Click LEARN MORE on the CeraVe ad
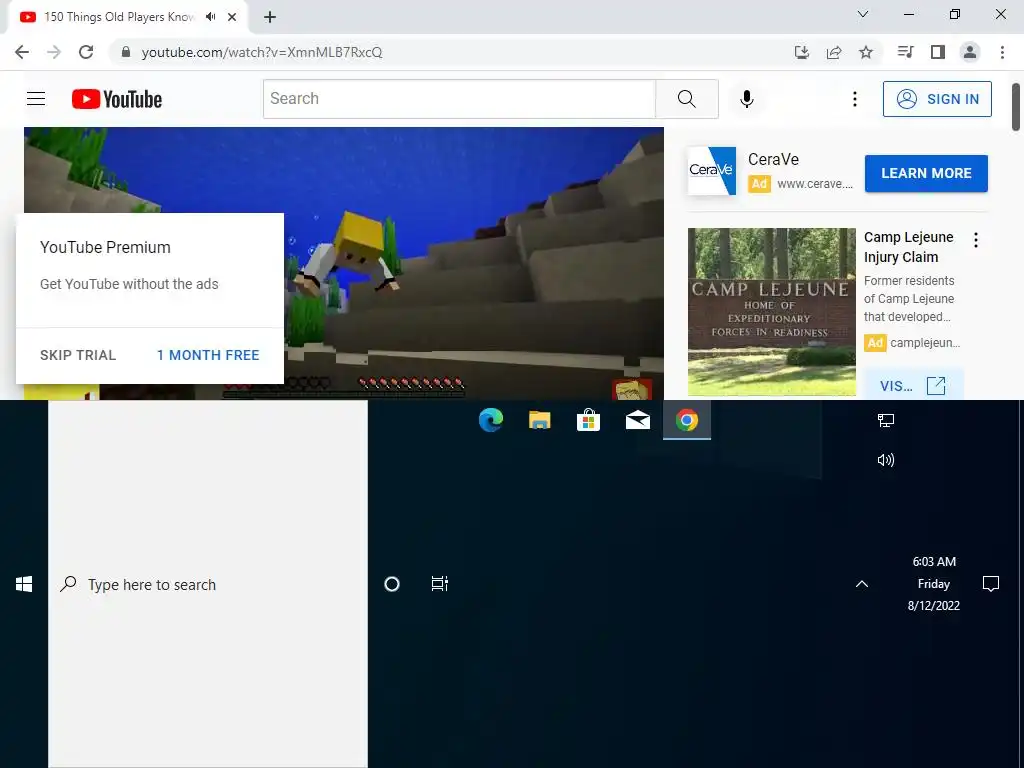 click(926, 173)
